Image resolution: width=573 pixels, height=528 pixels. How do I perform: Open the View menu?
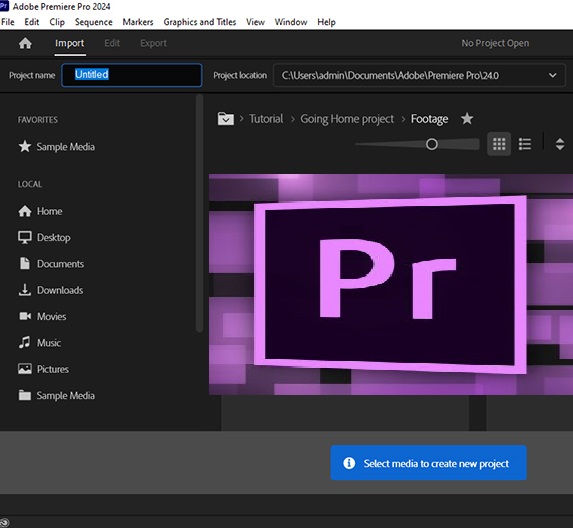pyautogui.click(x=255, y=22)
